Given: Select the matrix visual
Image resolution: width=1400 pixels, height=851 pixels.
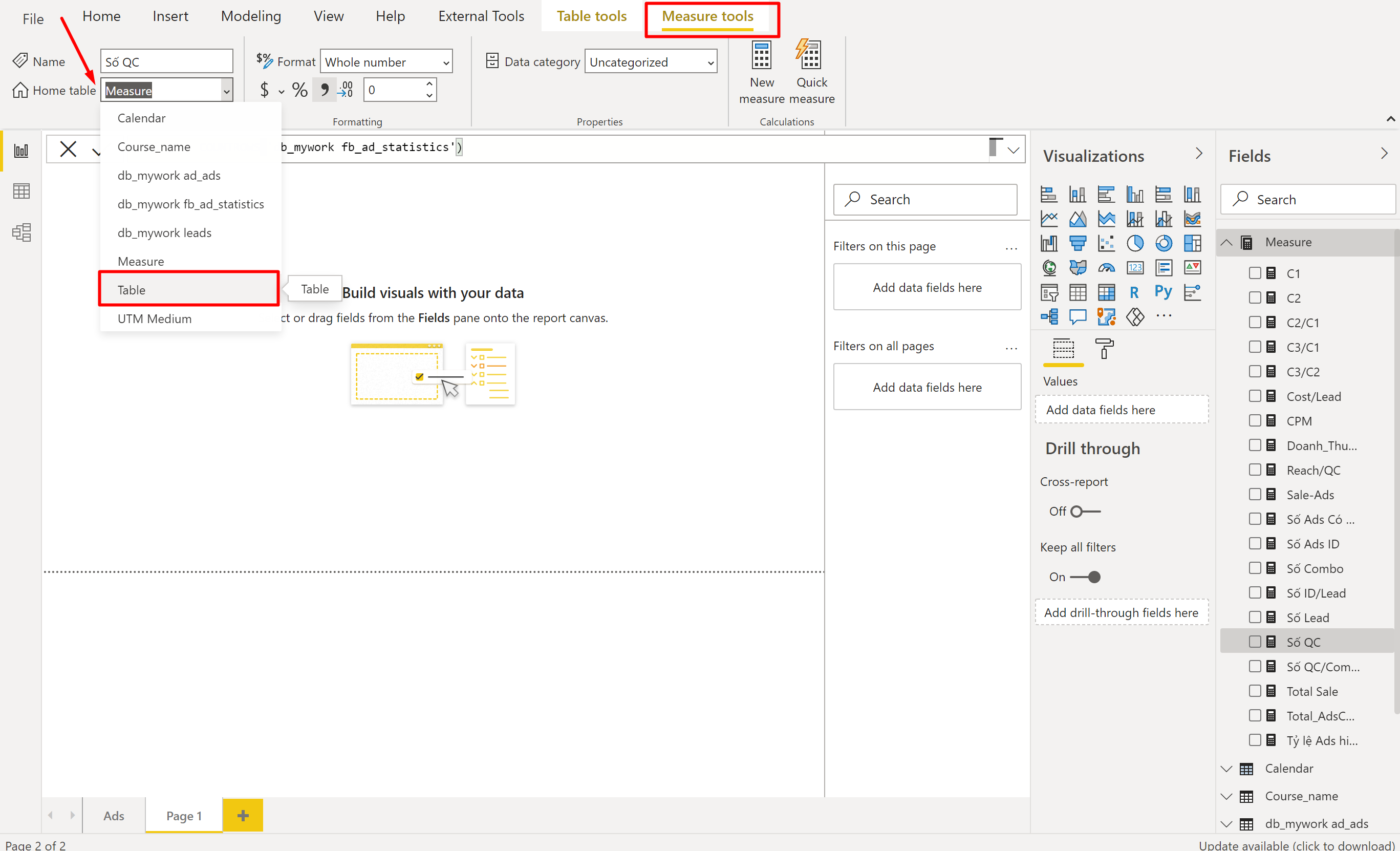Looking at the screenshot, I should [x=1106, y=292].
